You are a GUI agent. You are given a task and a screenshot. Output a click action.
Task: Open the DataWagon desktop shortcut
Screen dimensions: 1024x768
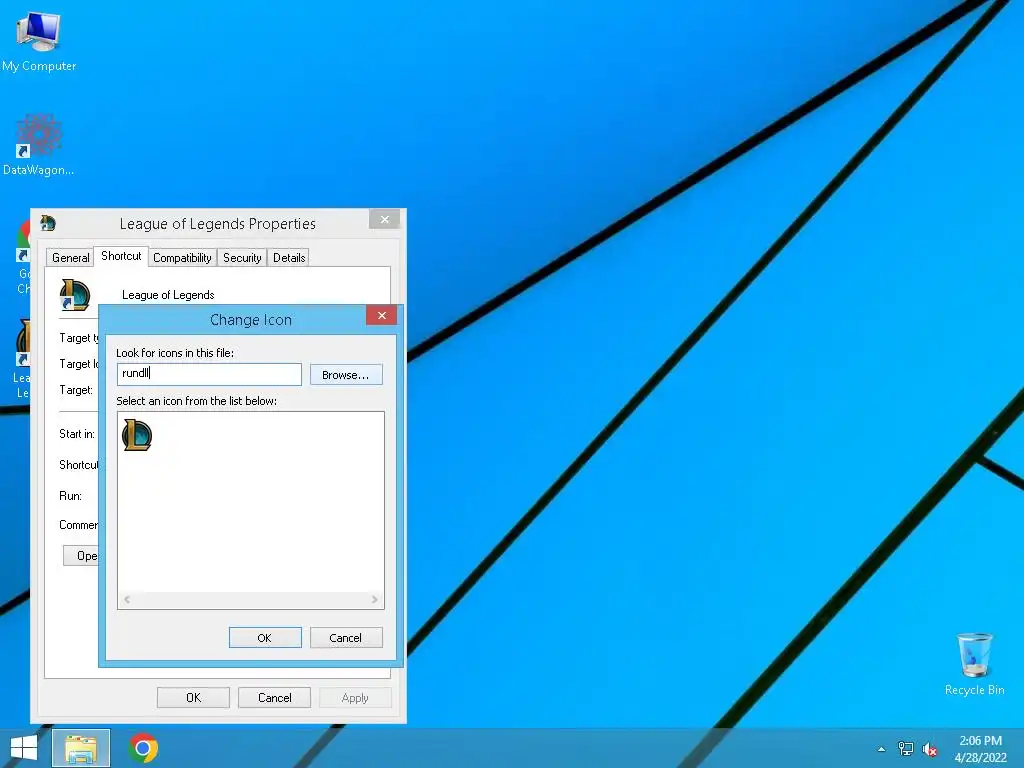[x=39, y=145]
